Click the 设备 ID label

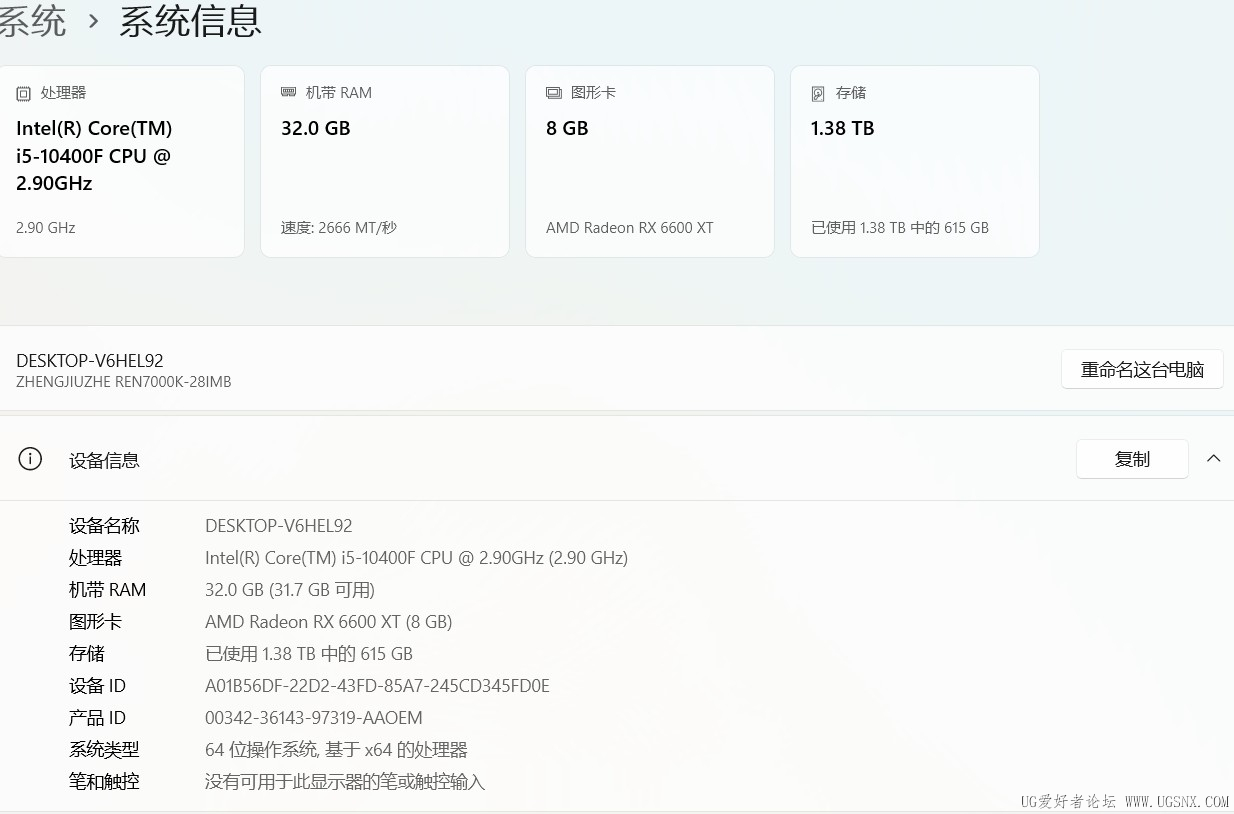click(97, 686)
